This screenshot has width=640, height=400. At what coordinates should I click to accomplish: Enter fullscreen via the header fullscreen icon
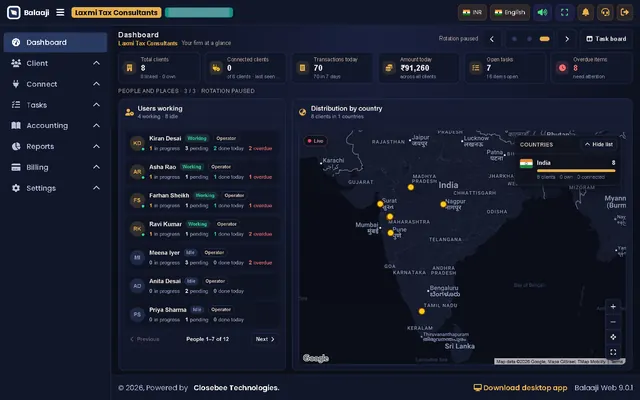564,12
